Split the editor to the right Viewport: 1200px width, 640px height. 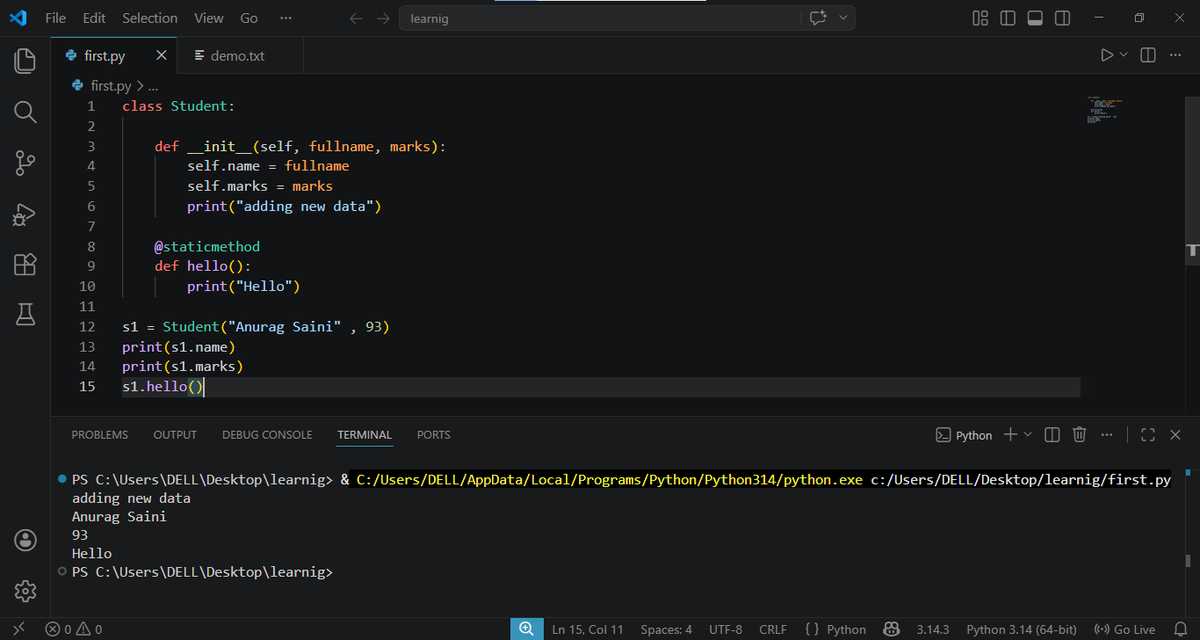tap(1148, 55)
